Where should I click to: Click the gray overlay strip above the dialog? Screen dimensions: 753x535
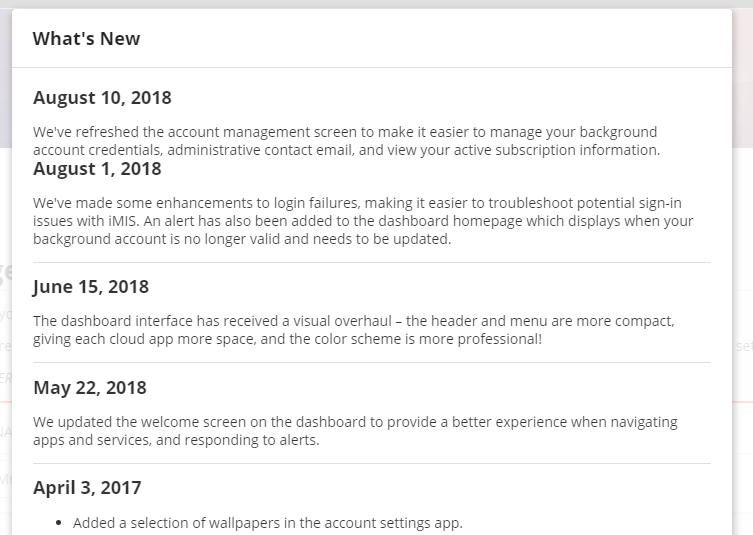tap(376, 4)
